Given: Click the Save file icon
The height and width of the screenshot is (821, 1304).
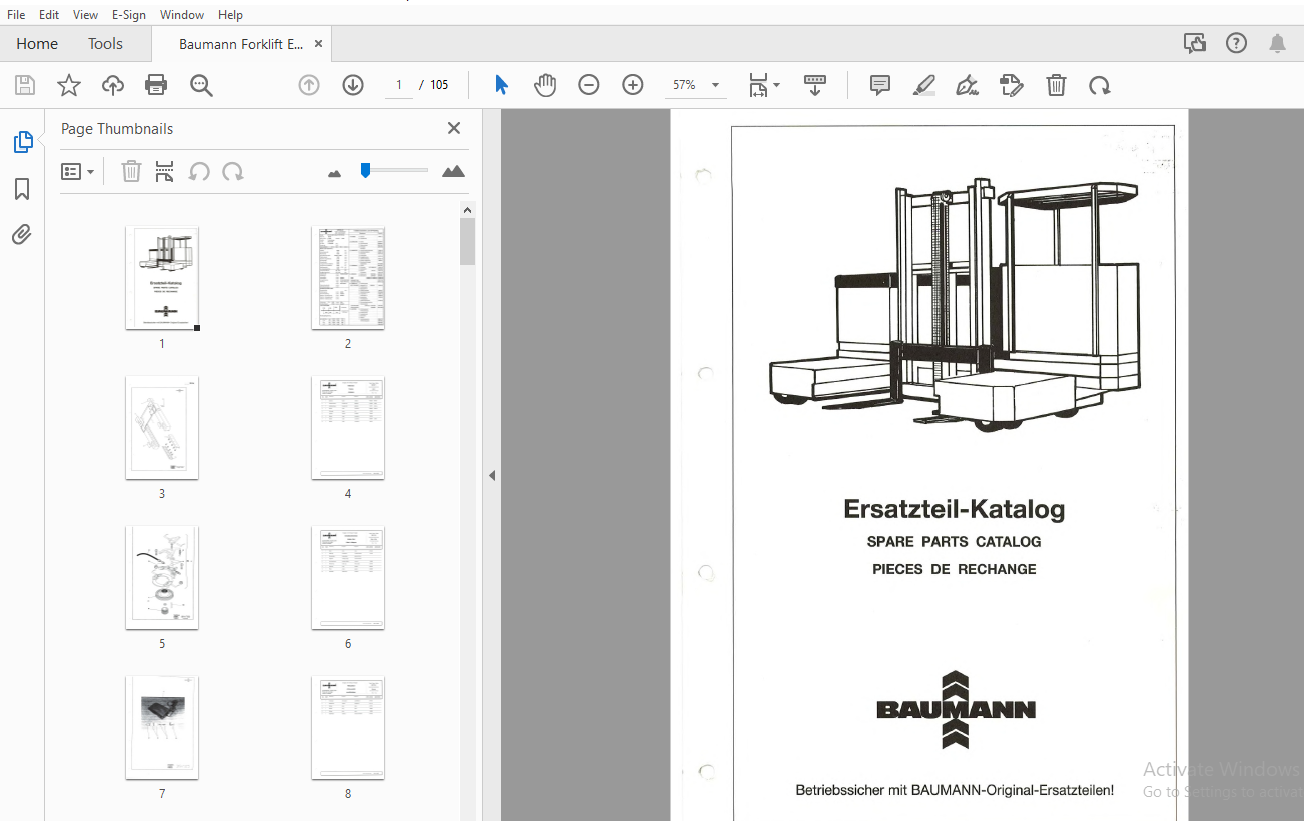Looking at the screenshot, I should [25, 85].
